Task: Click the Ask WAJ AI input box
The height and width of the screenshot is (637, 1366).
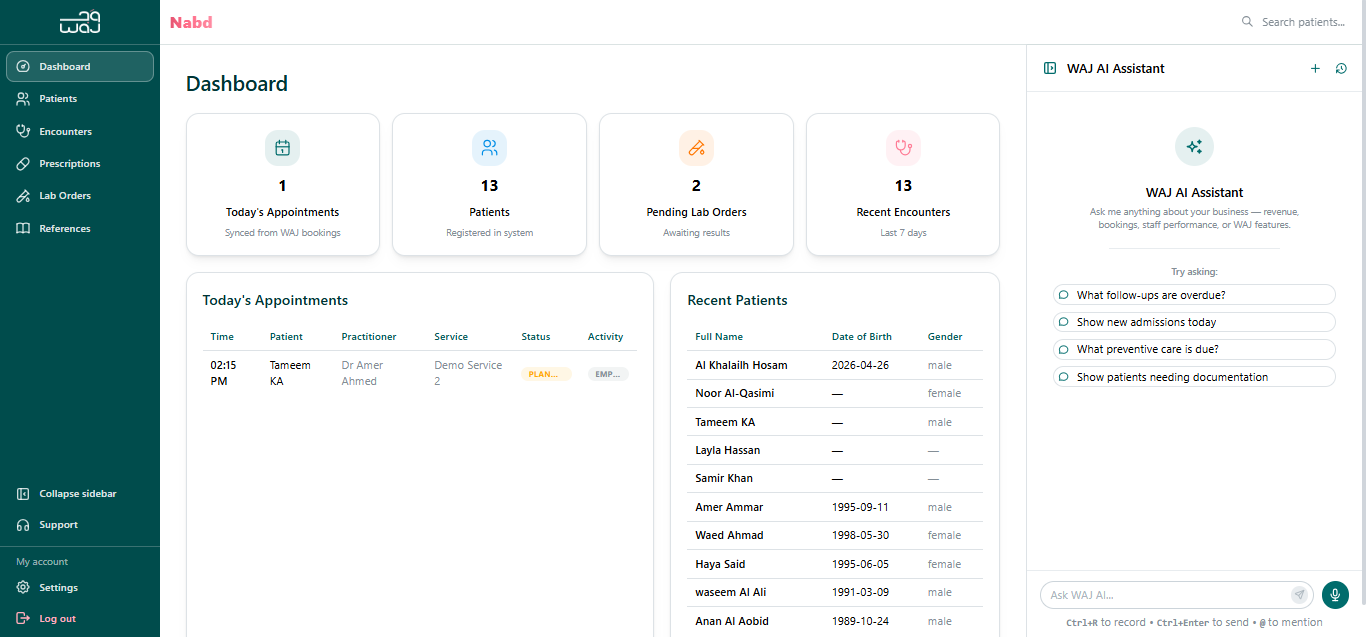Action: click(x=1165, y=595)
